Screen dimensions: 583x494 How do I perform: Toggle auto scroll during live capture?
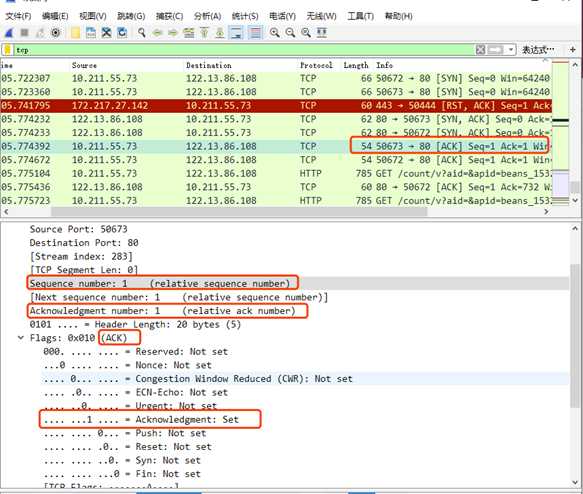tap(236, 33)
